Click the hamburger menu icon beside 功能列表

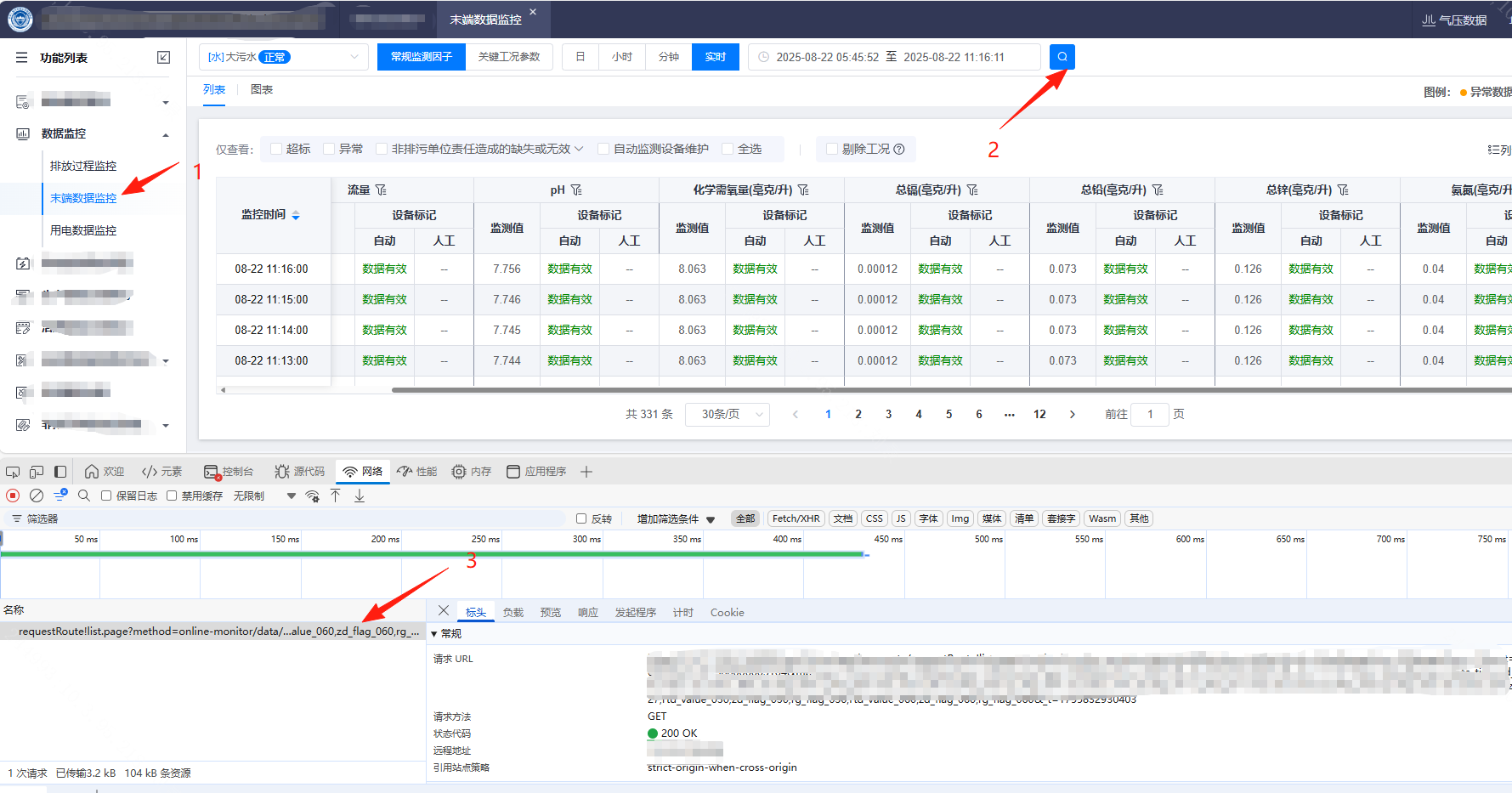pos(22,57)
